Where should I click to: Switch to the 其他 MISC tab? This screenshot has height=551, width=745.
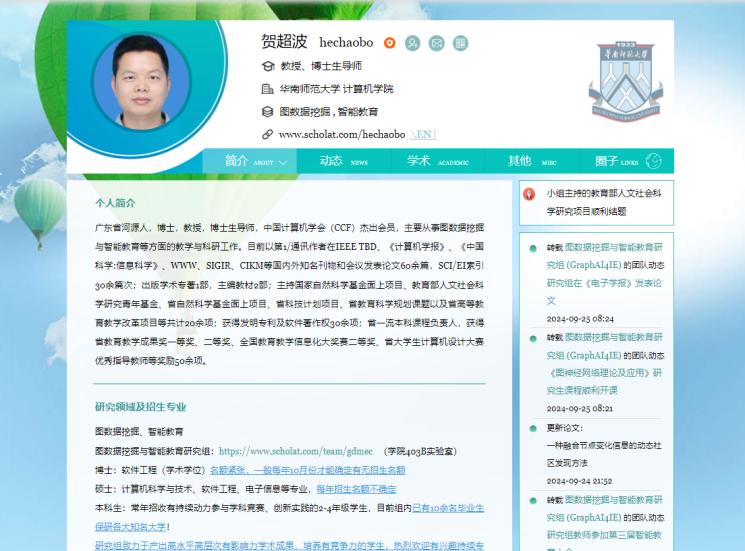(532, 161)
